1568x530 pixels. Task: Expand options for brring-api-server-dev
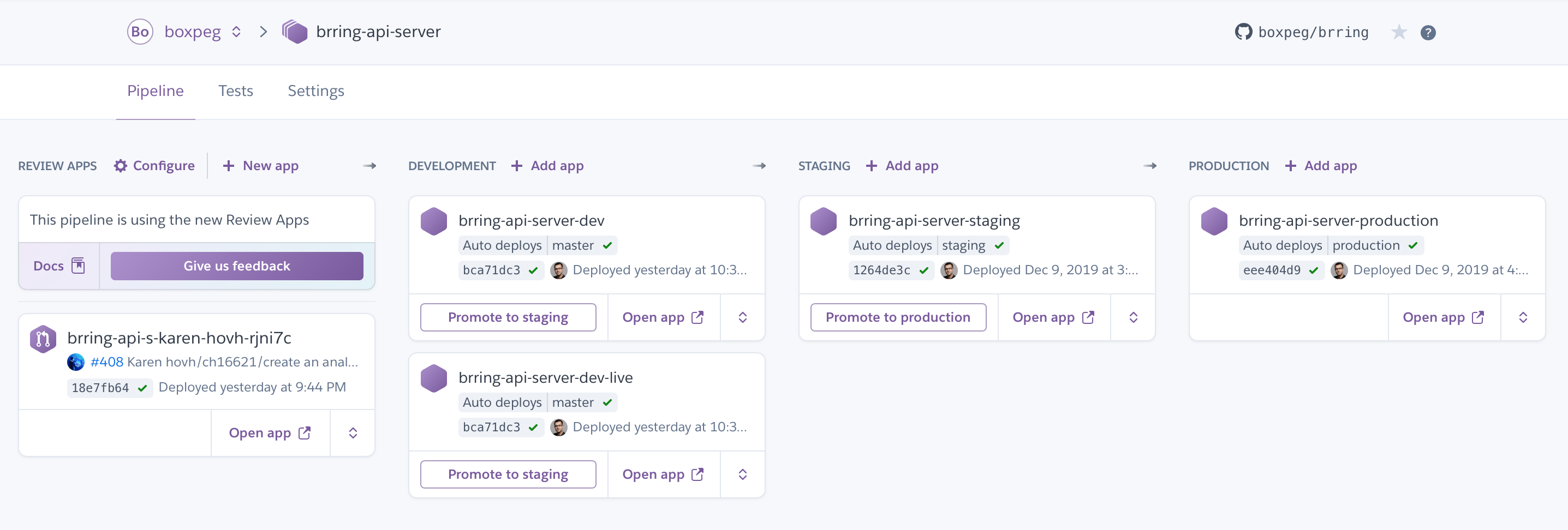pyautogui.click(x=743, y=317)
